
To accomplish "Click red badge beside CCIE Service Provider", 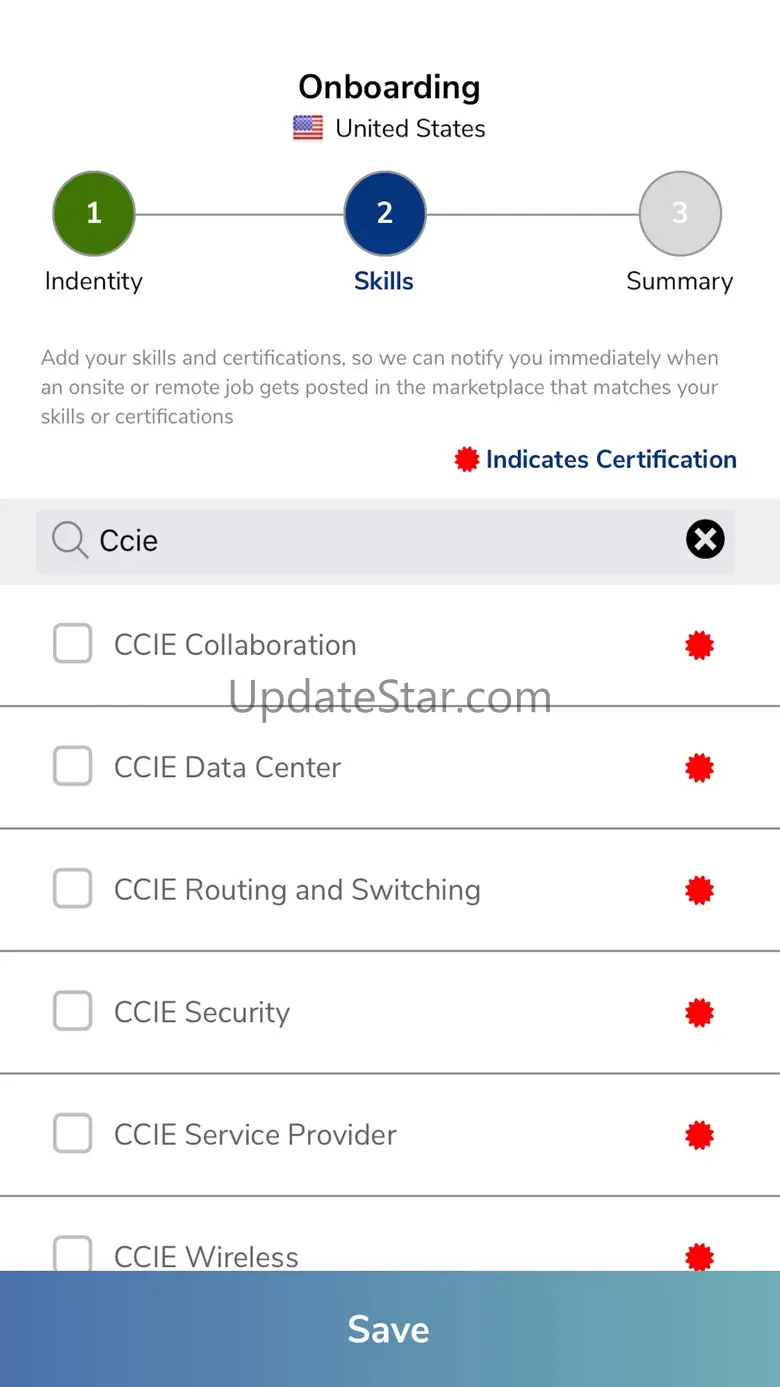I will [699, 1135].
